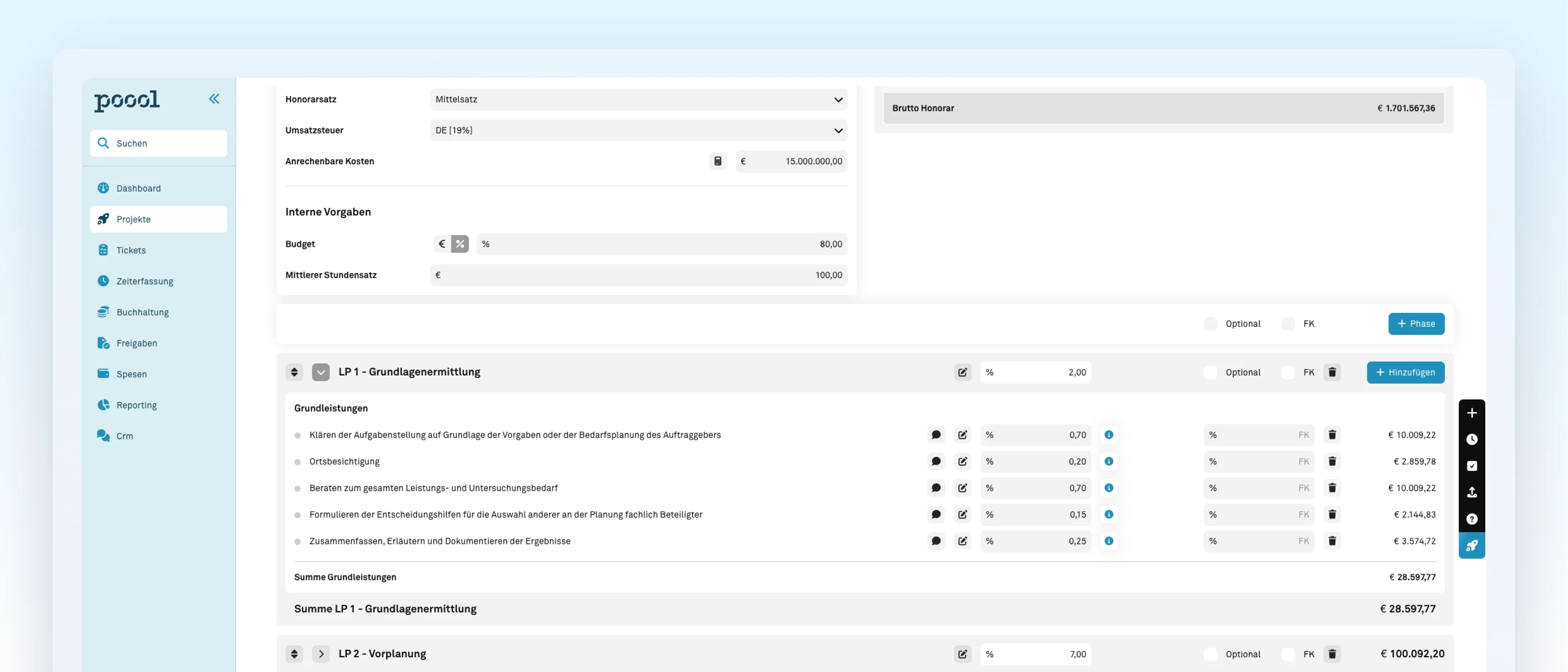Click the LP 2 percentage field showing 7,00
This screenshot has width=1568, height=672.
point(1036,654)
